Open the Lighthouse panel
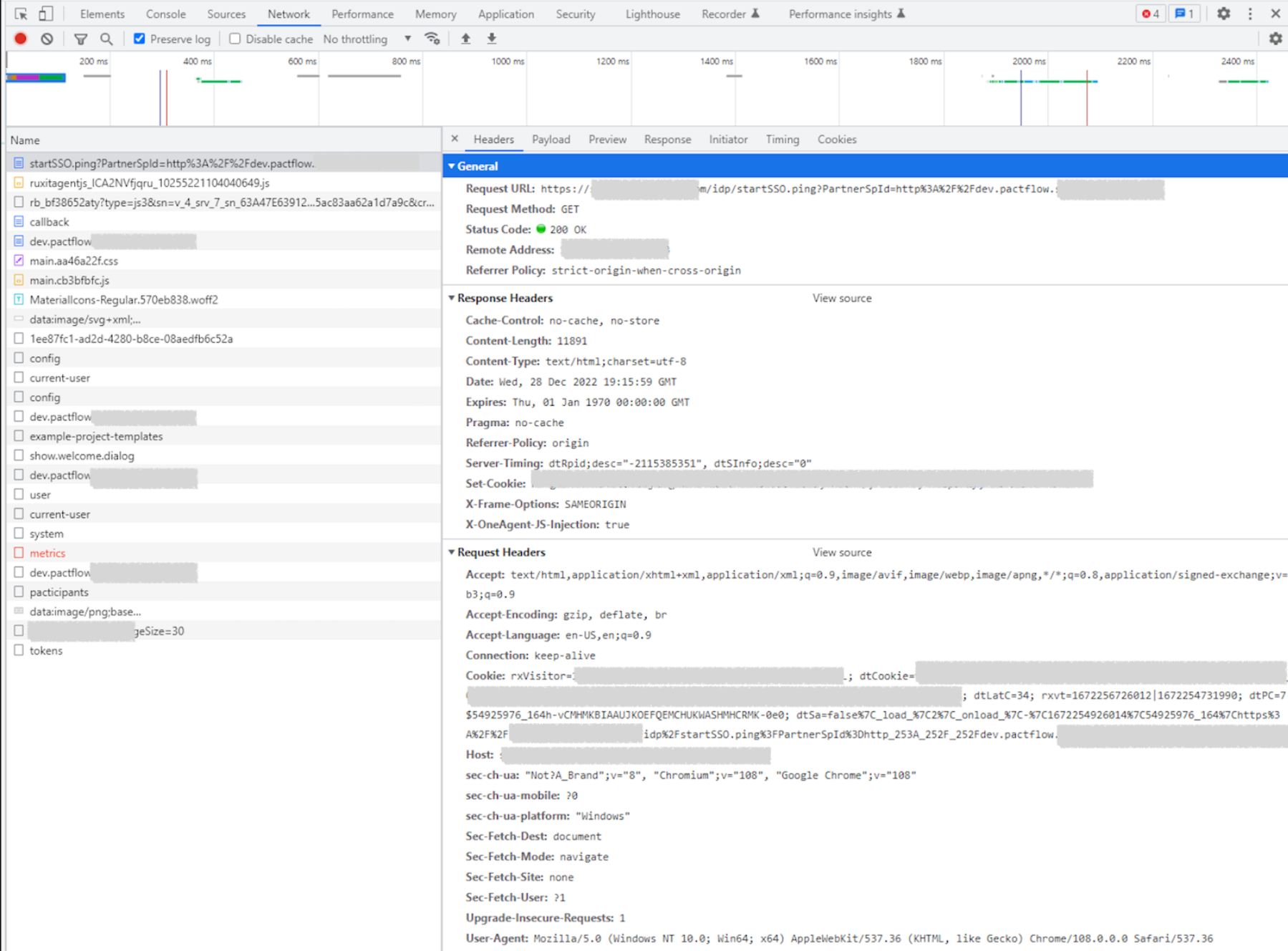1288x951 pixels. 652,14
